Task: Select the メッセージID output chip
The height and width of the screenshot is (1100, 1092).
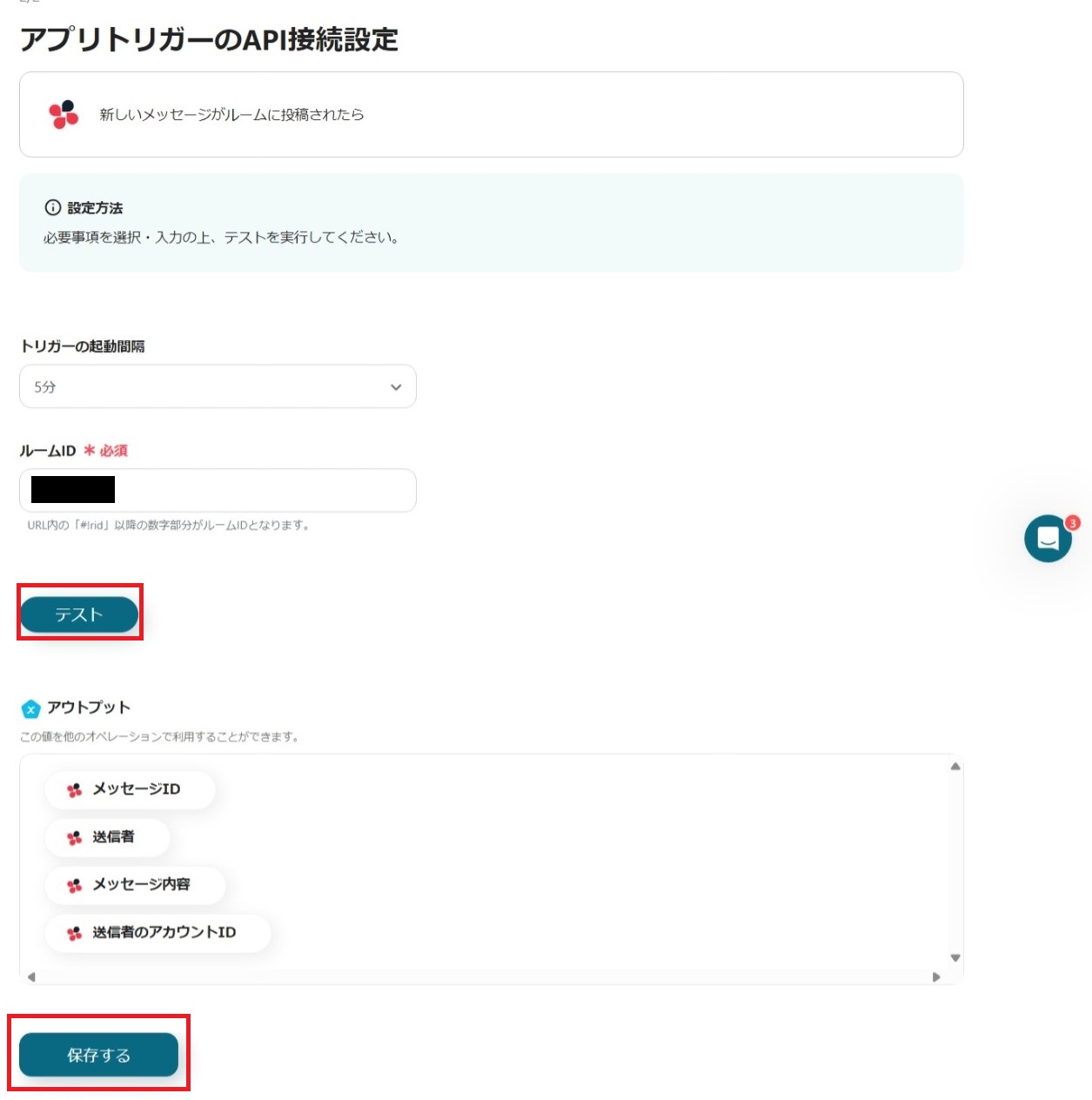Action: (x=130, y=789)
